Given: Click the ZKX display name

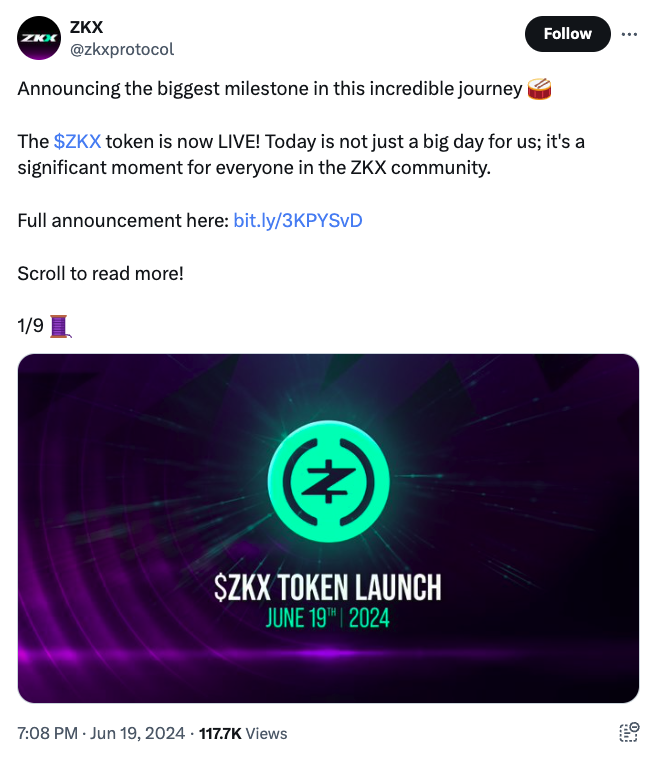Looking at the screenshot, I should (86, 27).
